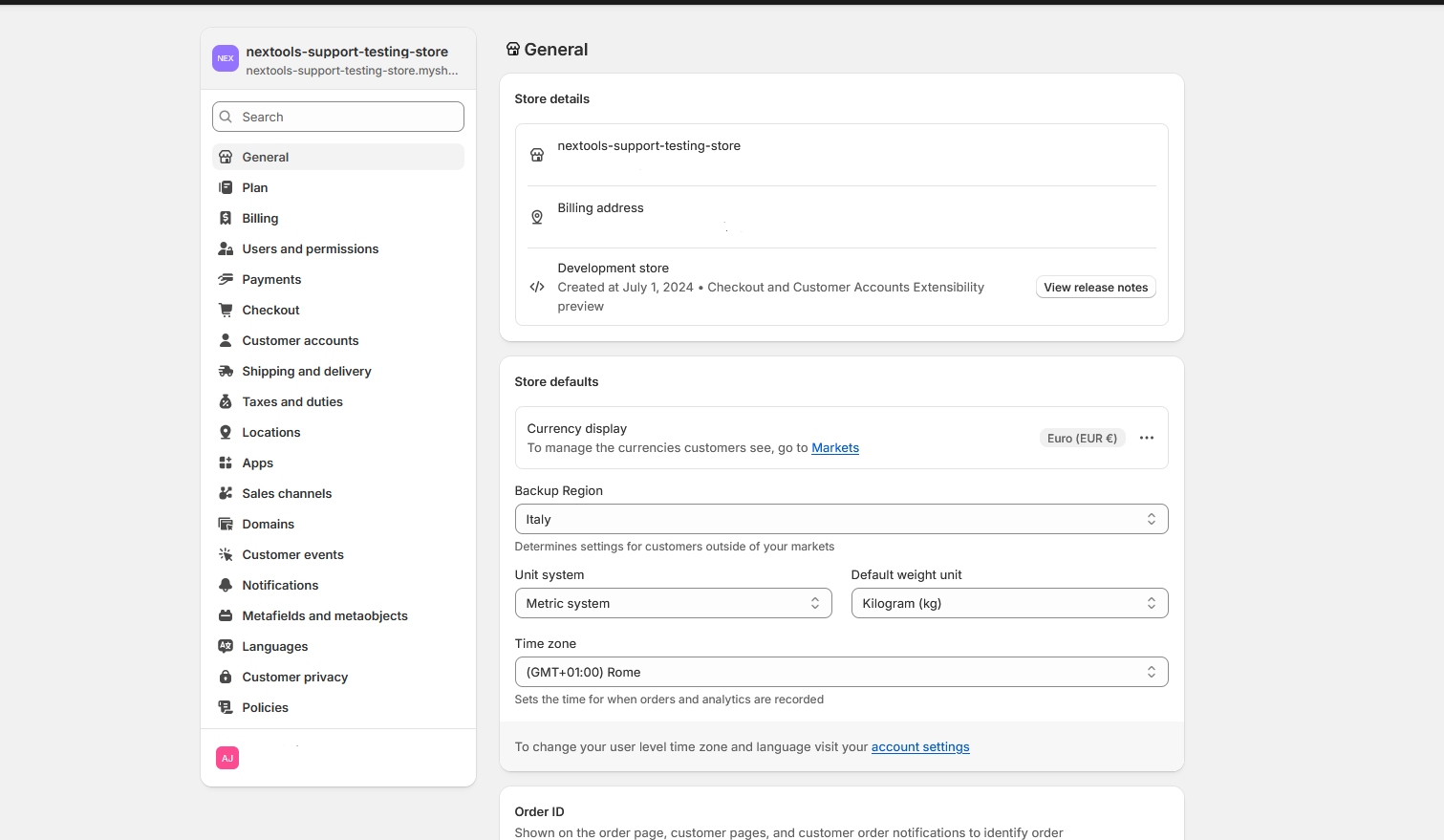The image size is (1444, 840).
Task: Expand the Unit system dropdown
Action: click(x=673, y=603)
